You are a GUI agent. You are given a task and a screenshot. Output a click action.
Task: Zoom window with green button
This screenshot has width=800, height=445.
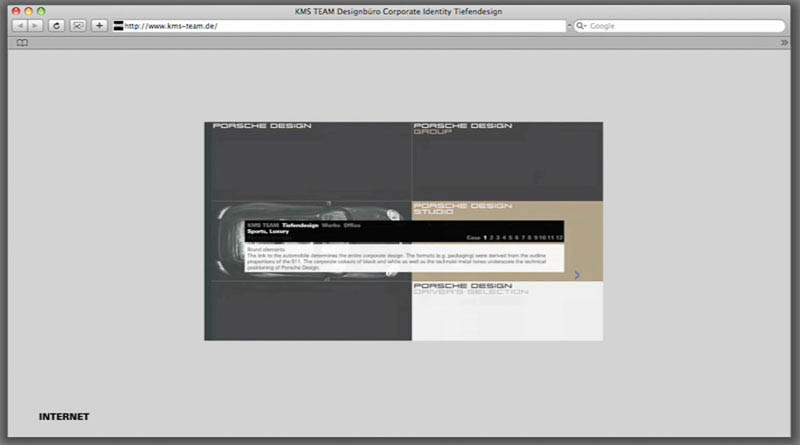pyautogui.click(x=41, y=11)
